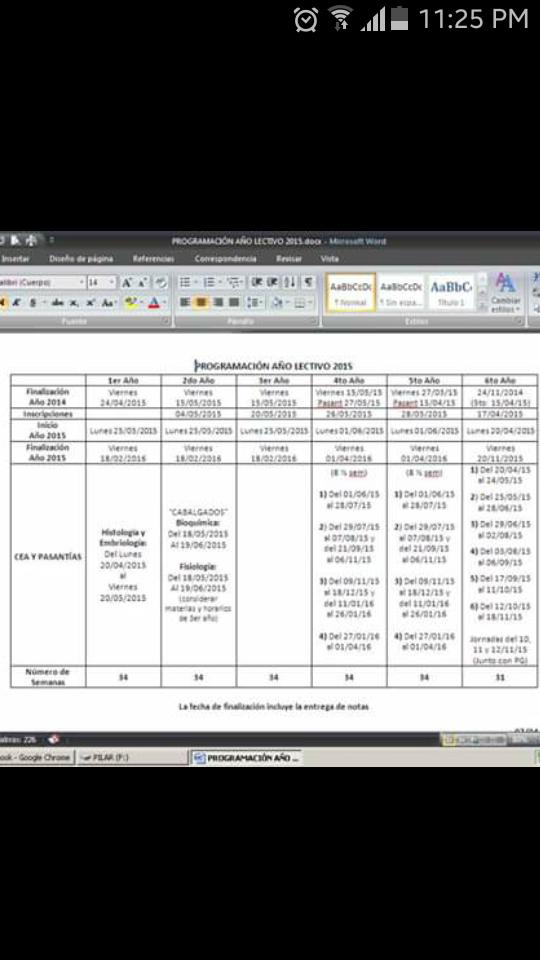Select the PROGRAMACIÓN AÑO taskbar button
This screenshot has height=960, width=540.
[246, 757]
